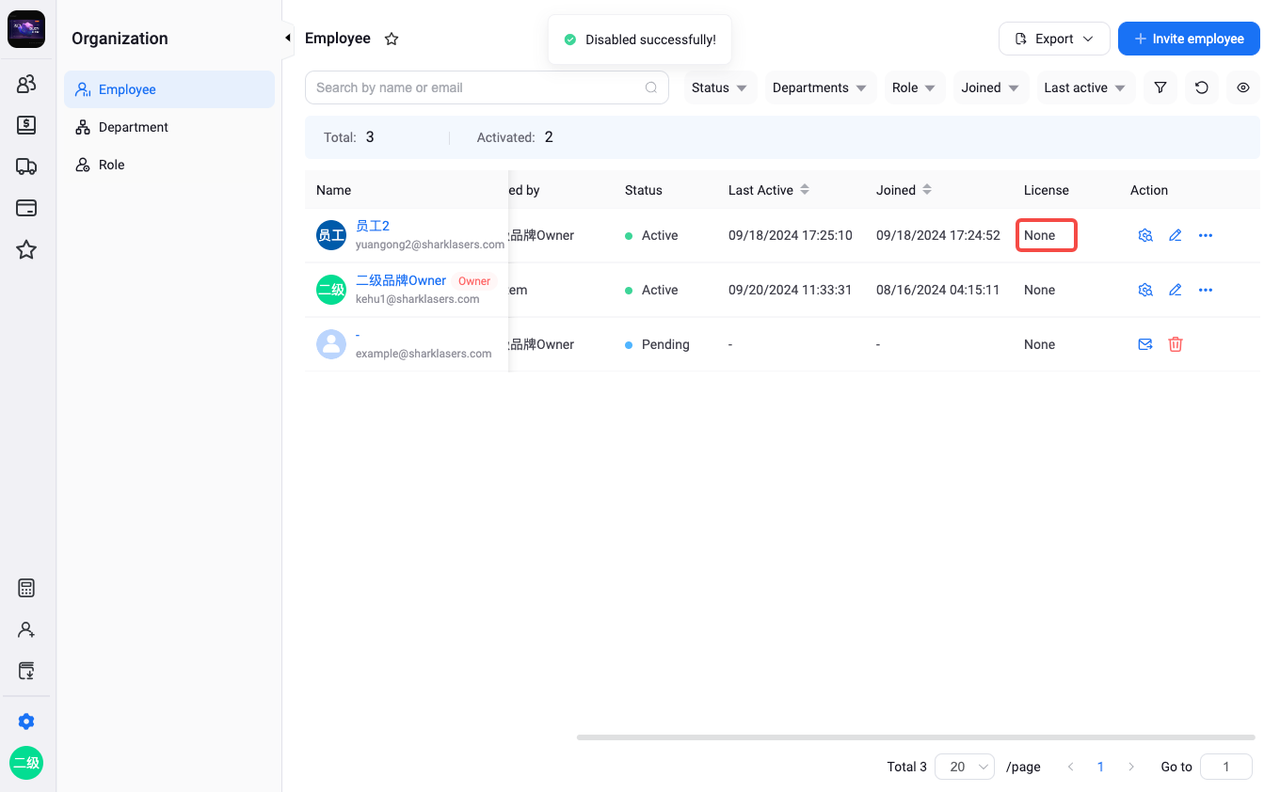Open permission settings icon for 二级品牌Owner row
This screenshot has width=1280, height=792.
click(1146, 290)
